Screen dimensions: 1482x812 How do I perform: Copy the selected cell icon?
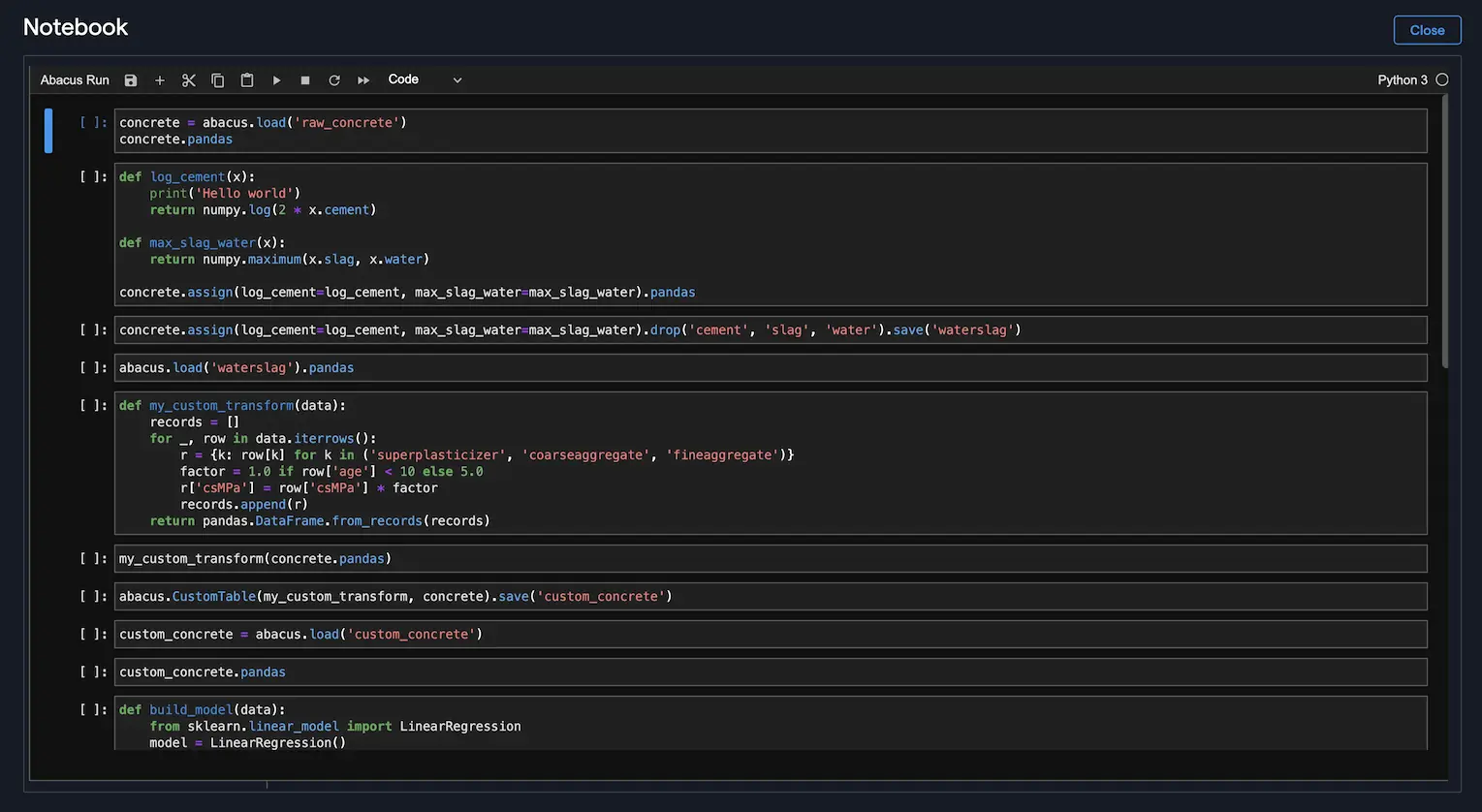tap(218, 80)
